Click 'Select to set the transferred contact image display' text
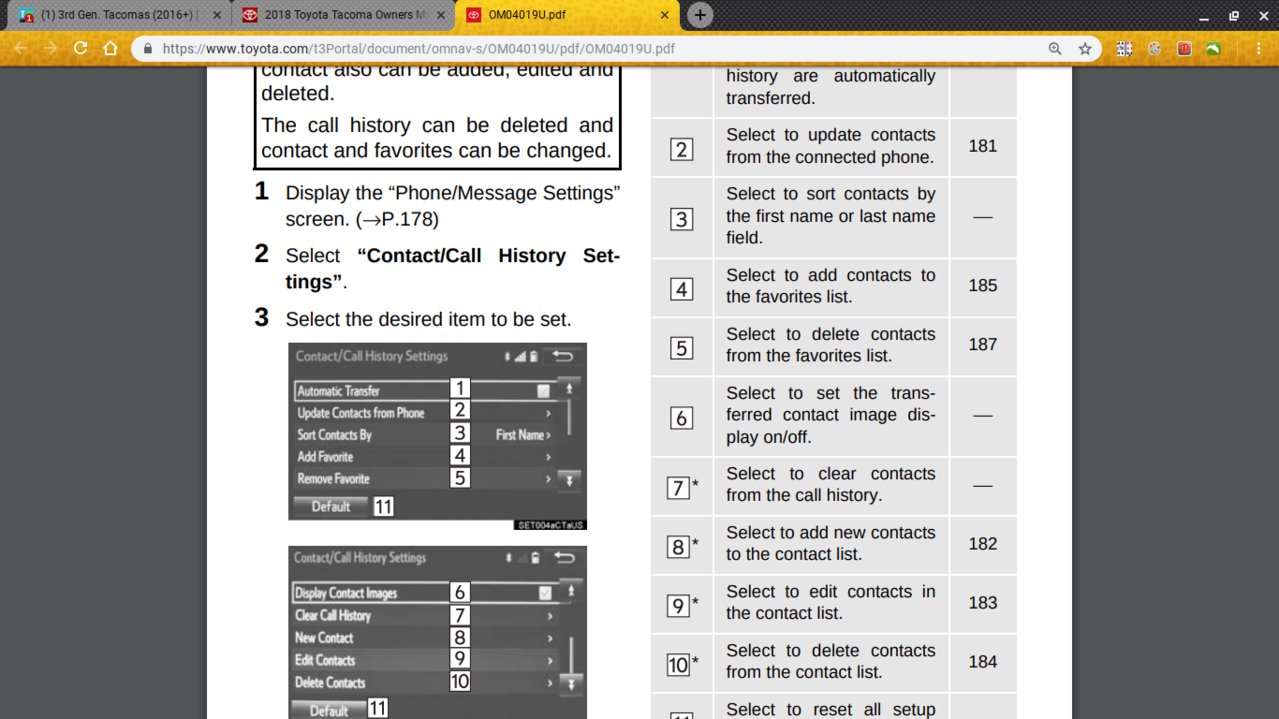This screenshot has height=719, width=1279. tap(831, 415)
